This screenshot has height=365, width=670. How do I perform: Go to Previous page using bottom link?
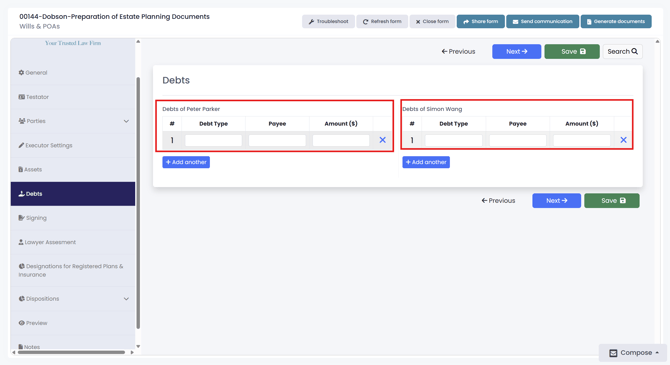point(498,200)
